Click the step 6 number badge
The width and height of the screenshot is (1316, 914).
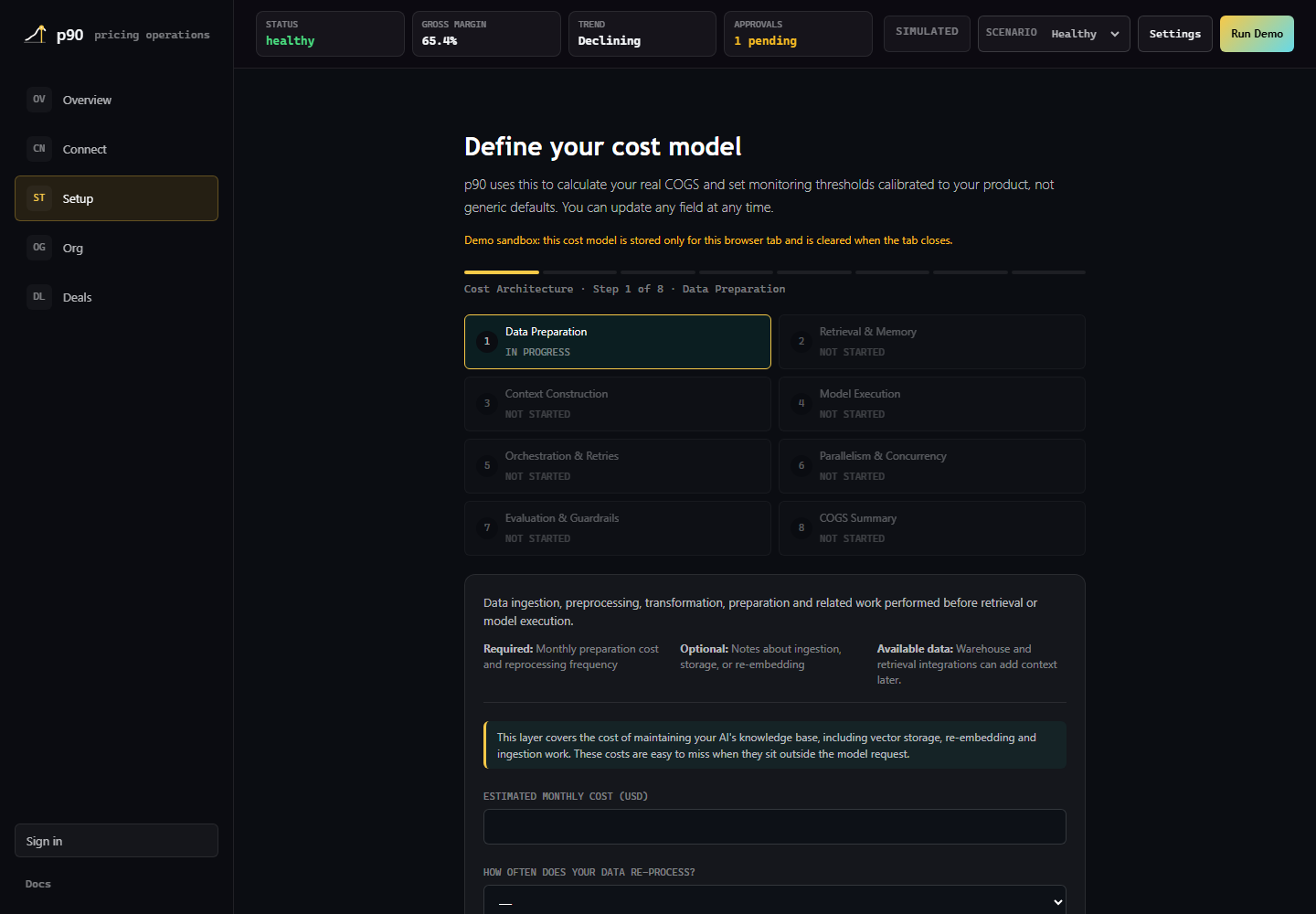point(801,466)
